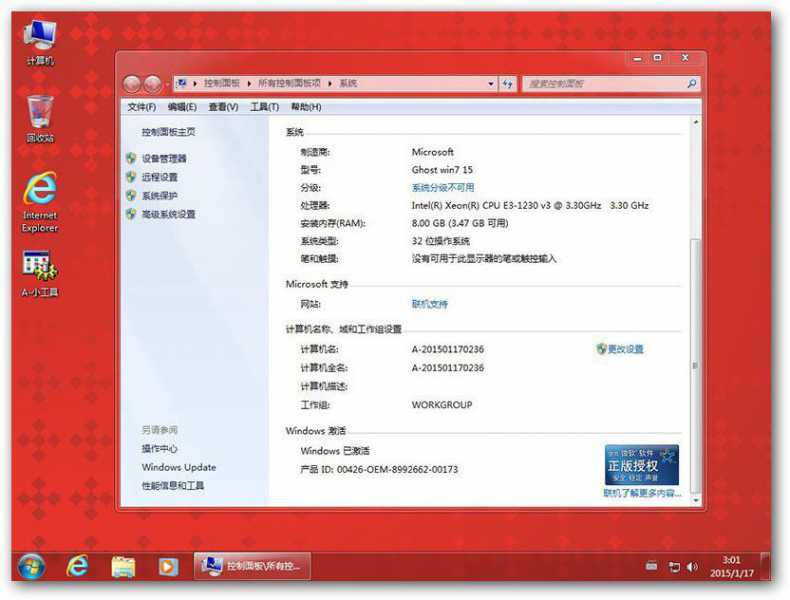Click the scrollbar up arrow
Image resolution: width=790 pixels, height=600 pixels.
click(696, 122)
